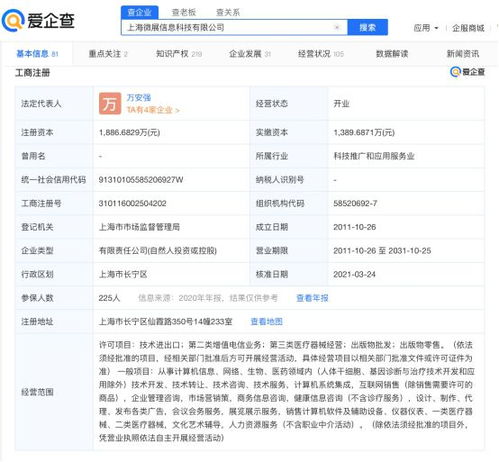This screenshot has width=499, height=462.
Task: Select credit code 91310105585206927W
Action: (x=141, y=180)
